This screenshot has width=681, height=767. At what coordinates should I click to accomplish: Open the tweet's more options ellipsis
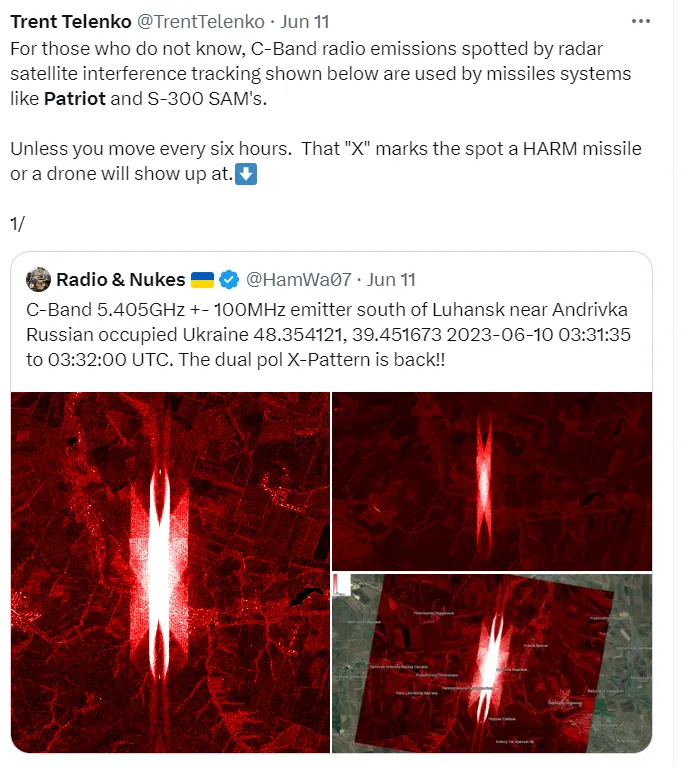(640, 22)
